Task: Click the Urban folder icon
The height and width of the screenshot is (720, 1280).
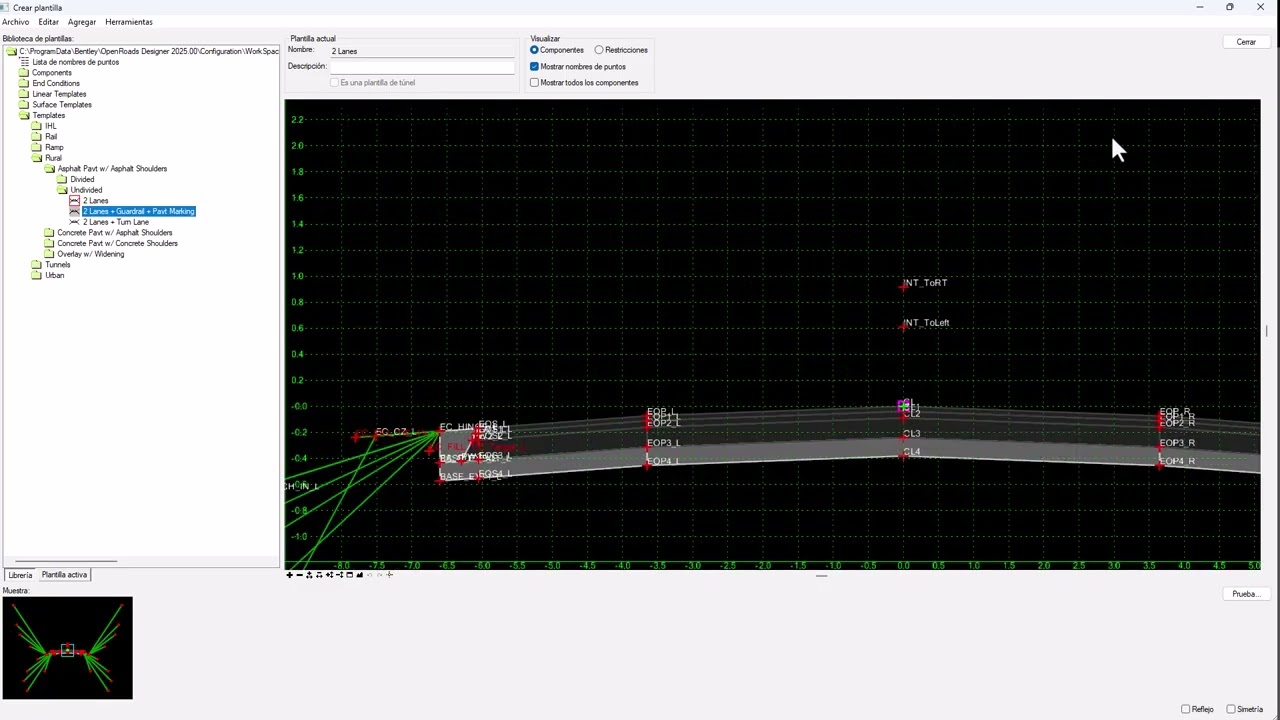Action: pos(37,276)
